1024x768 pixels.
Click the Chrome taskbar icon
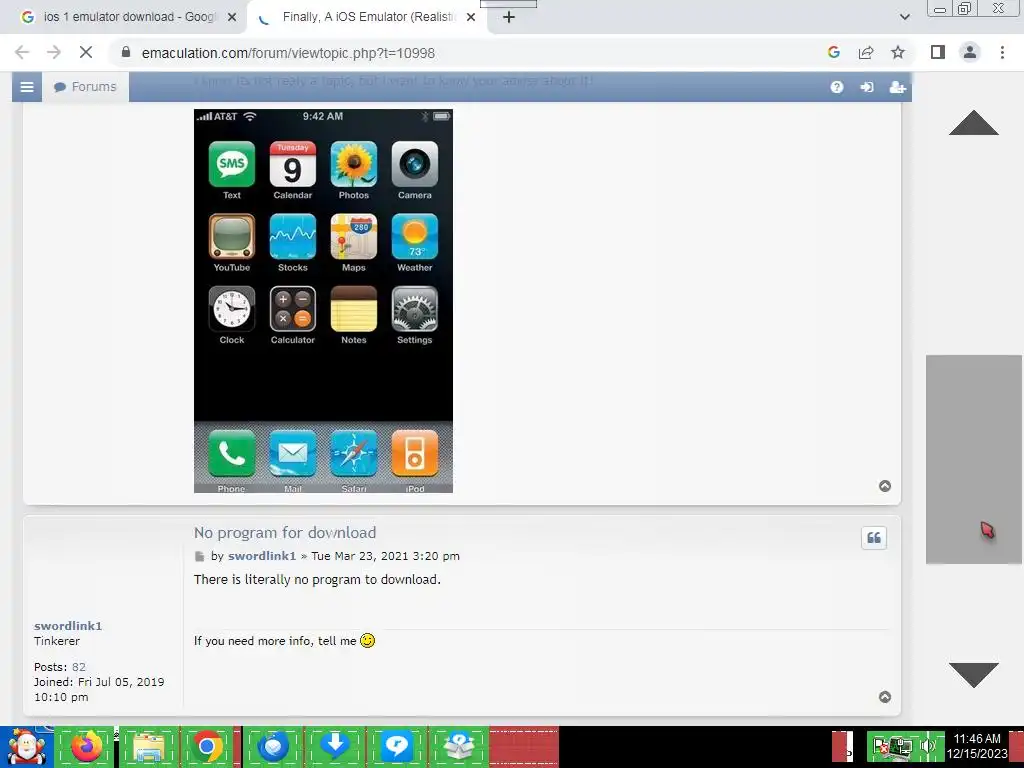click(208, 746)
